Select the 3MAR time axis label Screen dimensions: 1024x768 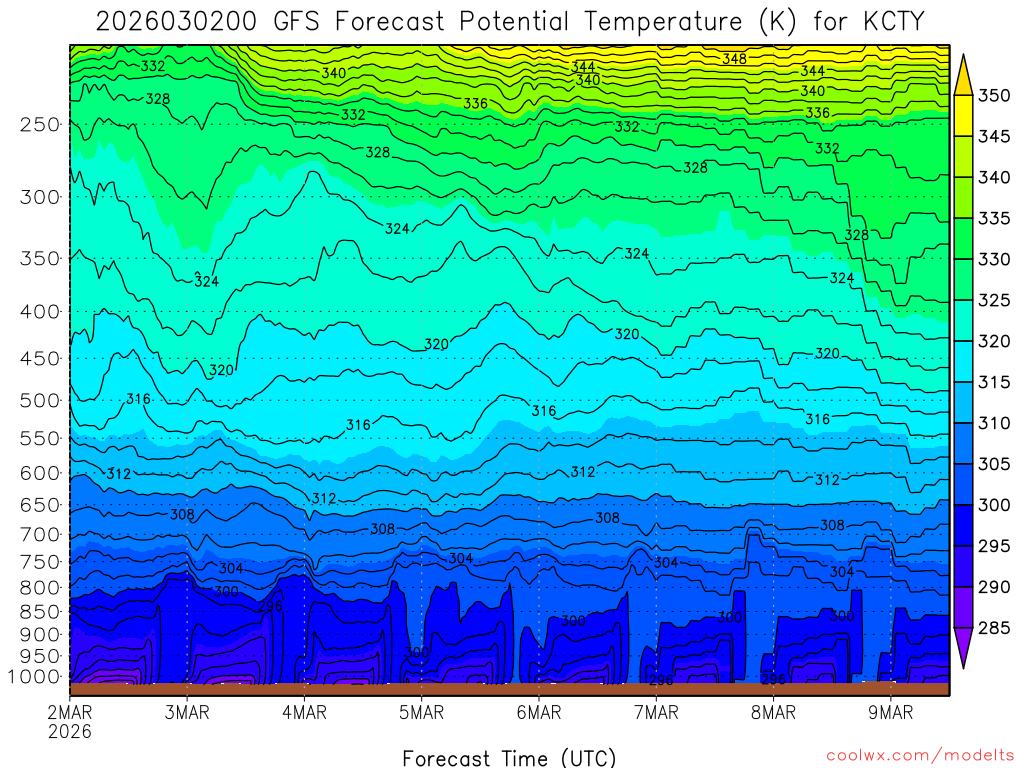[x=187, y=712]
